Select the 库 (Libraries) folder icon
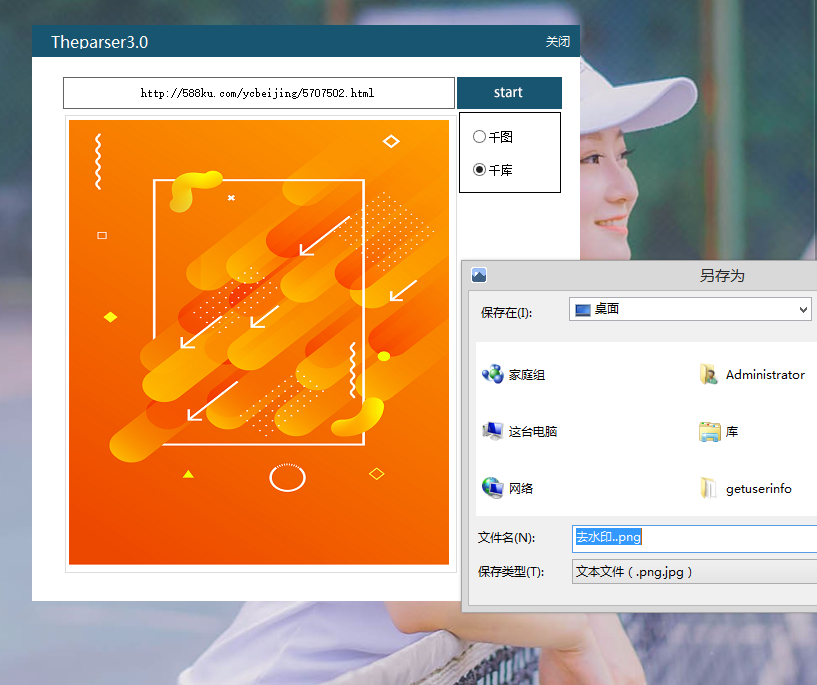The width and height of the screenshot is (817, 685). click(x=709, y=432)
